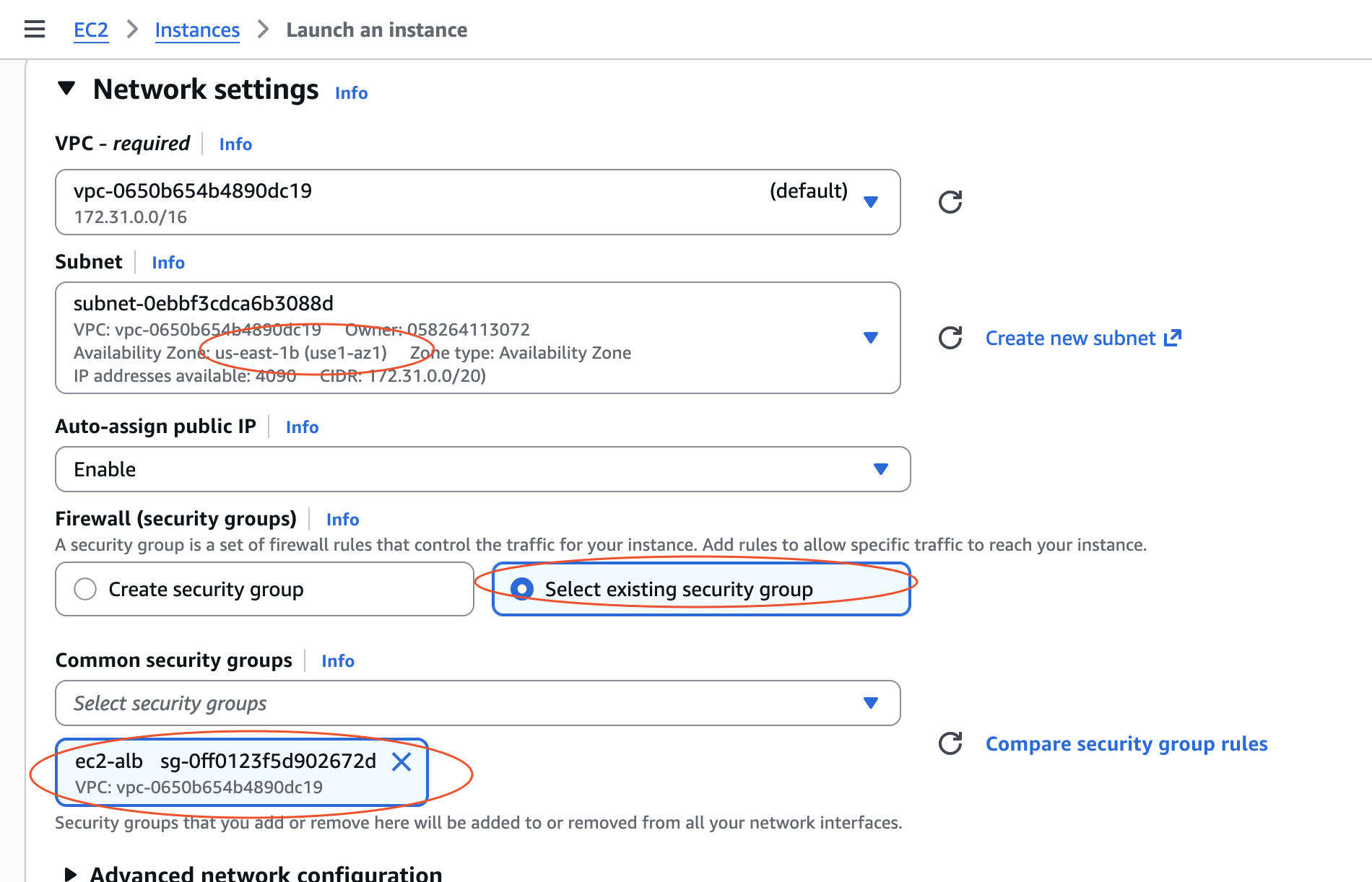The image size is (1372, 882).
Task: Click refresh icon next to subnet
Action: [950, 338]
